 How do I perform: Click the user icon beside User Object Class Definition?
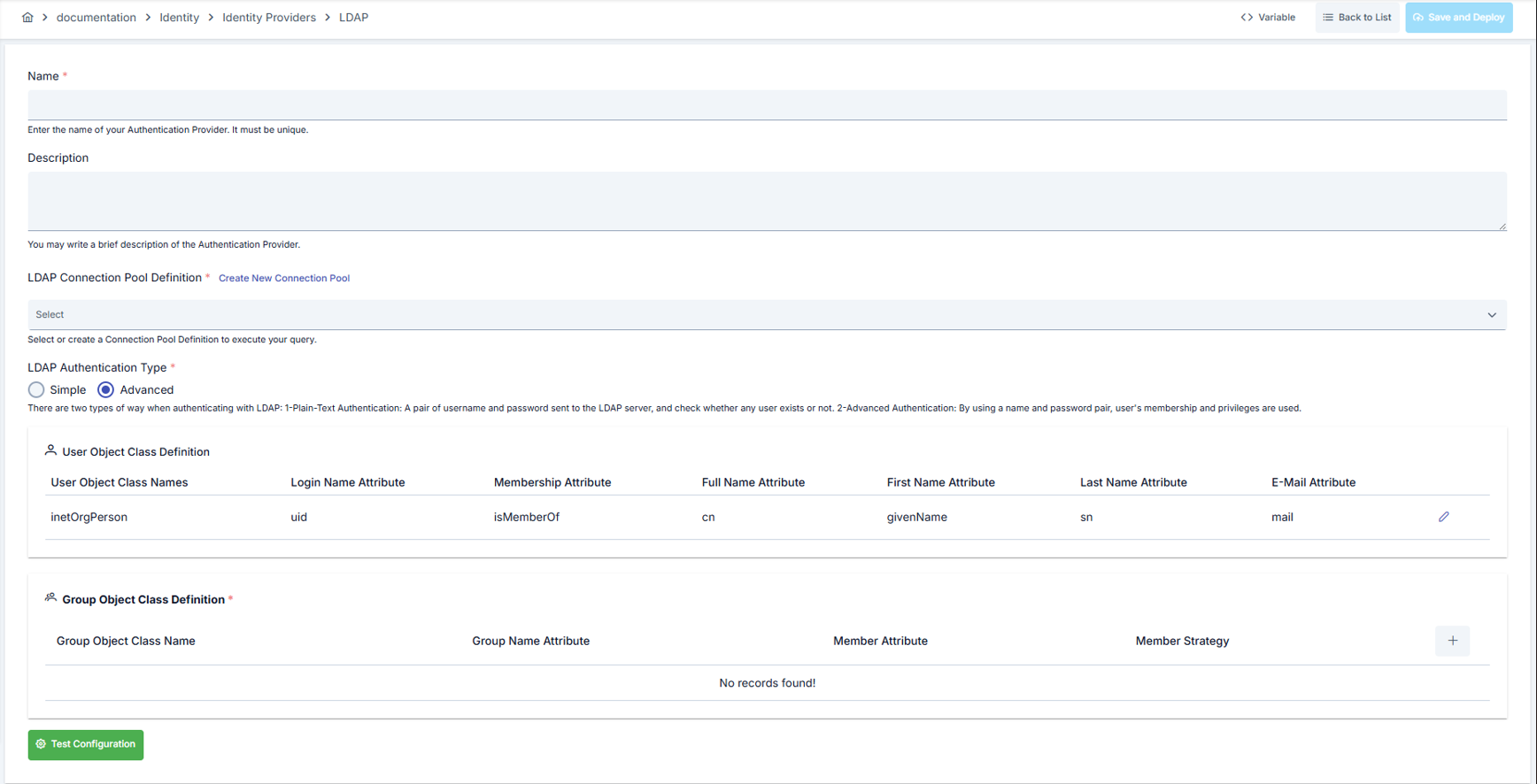pyautogui.click(x=50, y=450)
